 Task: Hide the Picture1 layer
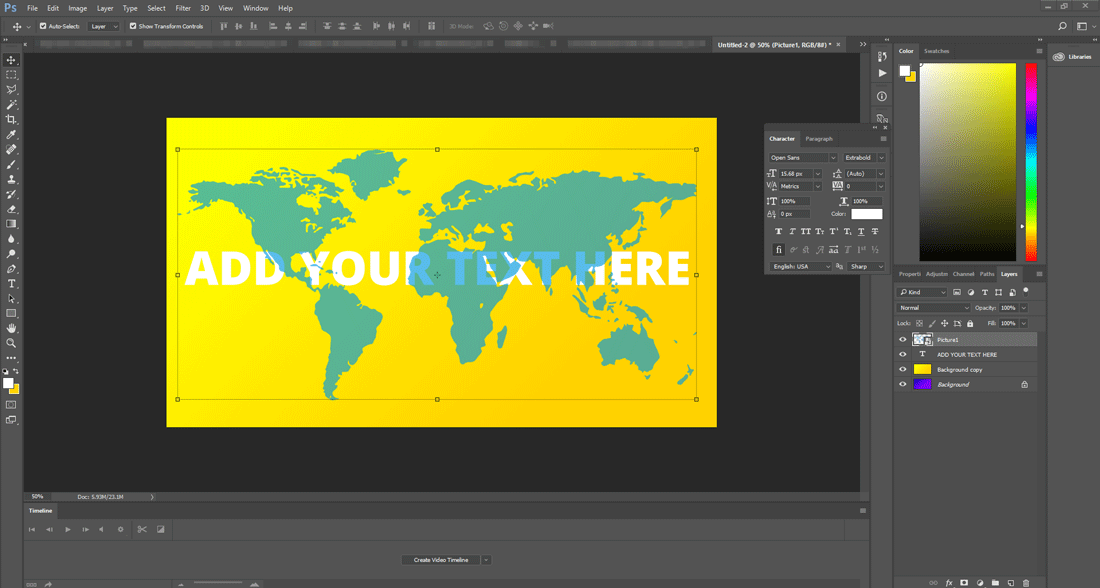point(903,340)
